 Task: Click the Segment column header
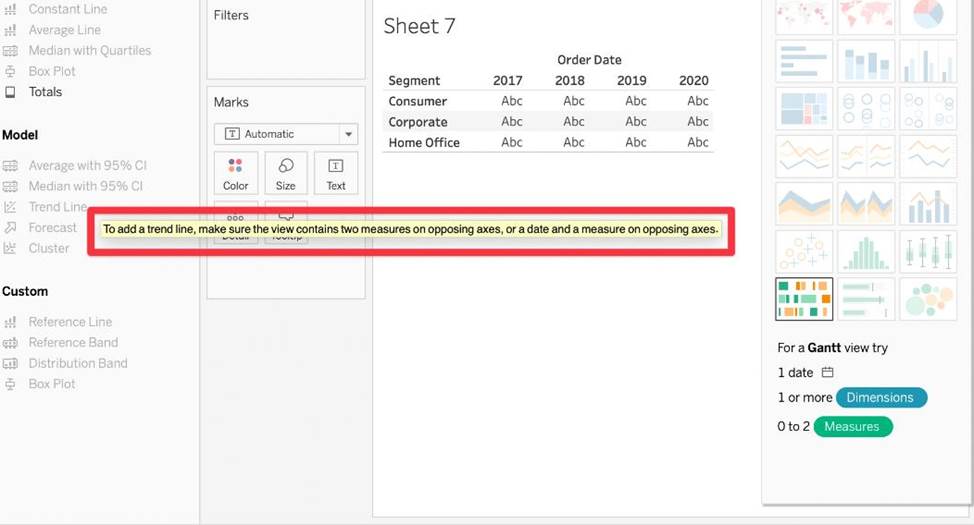414,81
